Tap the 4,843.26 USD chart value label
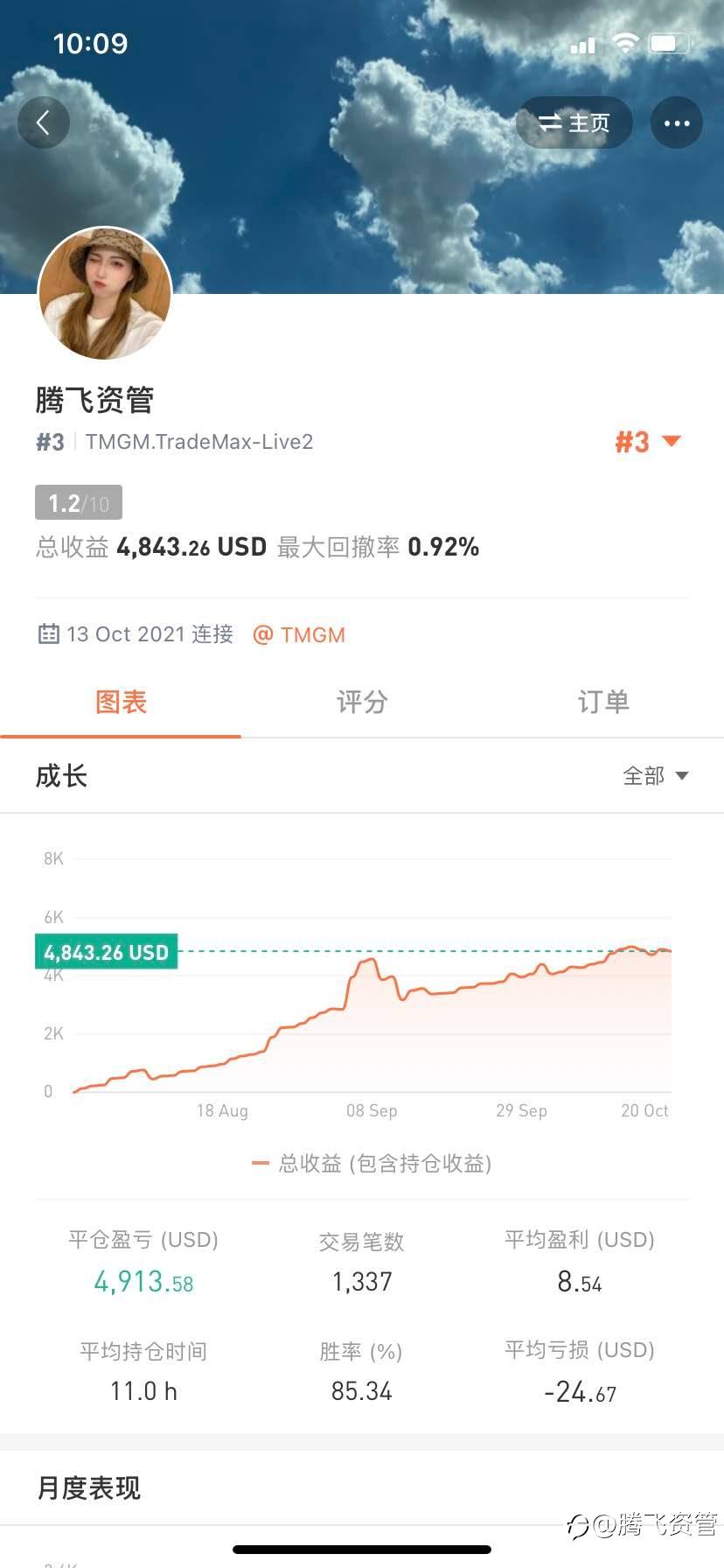This screenshot has width=724, height=1568. 106,952
